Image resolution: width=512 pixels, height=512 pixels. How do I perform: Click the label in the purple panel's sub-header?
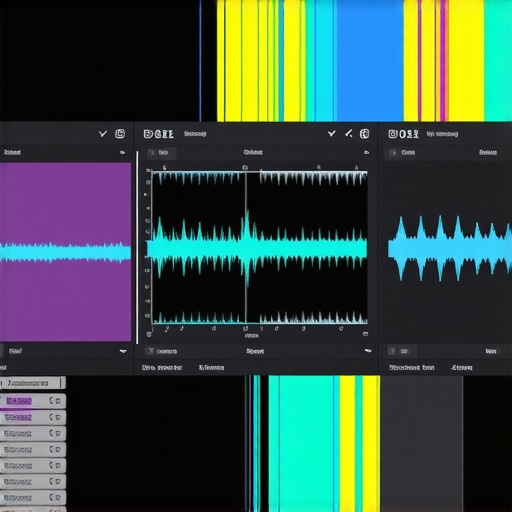click(12, 152)
